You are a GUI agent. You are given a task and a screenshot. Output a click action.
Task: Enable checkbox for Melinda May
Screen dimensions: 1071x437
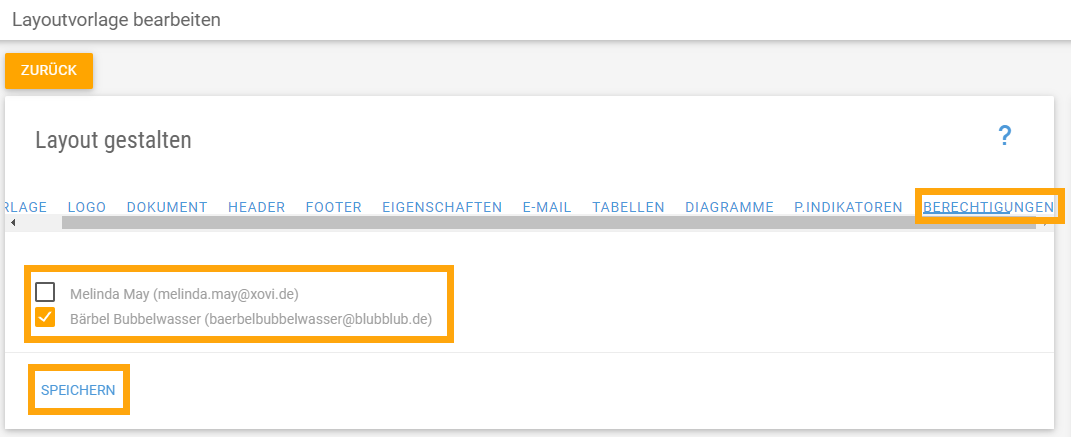pyautogui.click(x=45, y=293)
